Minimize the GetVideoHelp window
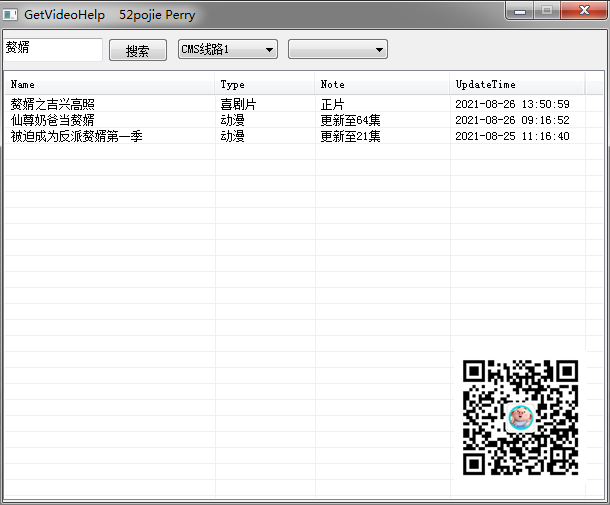Viewport: 610px width, 505px height. coord(520,11)
